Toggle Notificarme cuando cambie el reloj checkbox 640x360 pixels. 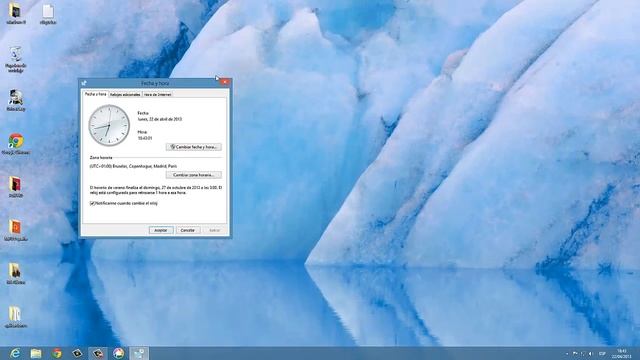[x=92, y=203]
